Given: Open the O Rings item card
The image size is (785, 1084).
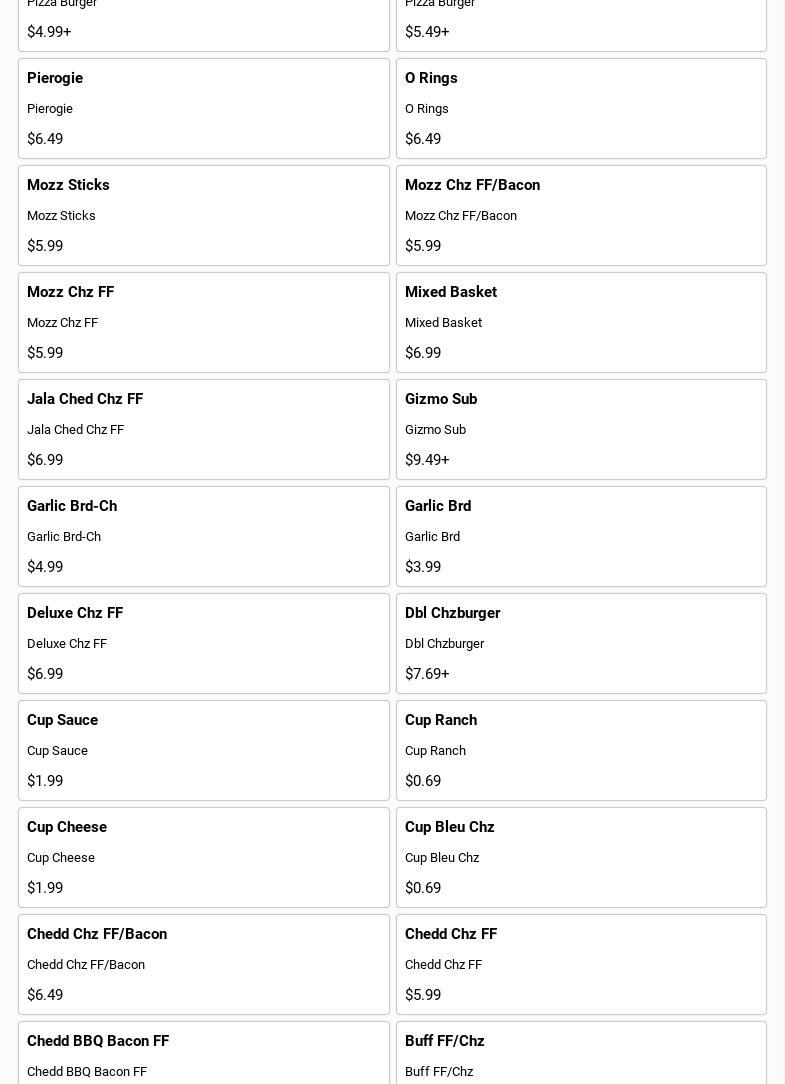Looking at the screenshot, I should 581,108.
